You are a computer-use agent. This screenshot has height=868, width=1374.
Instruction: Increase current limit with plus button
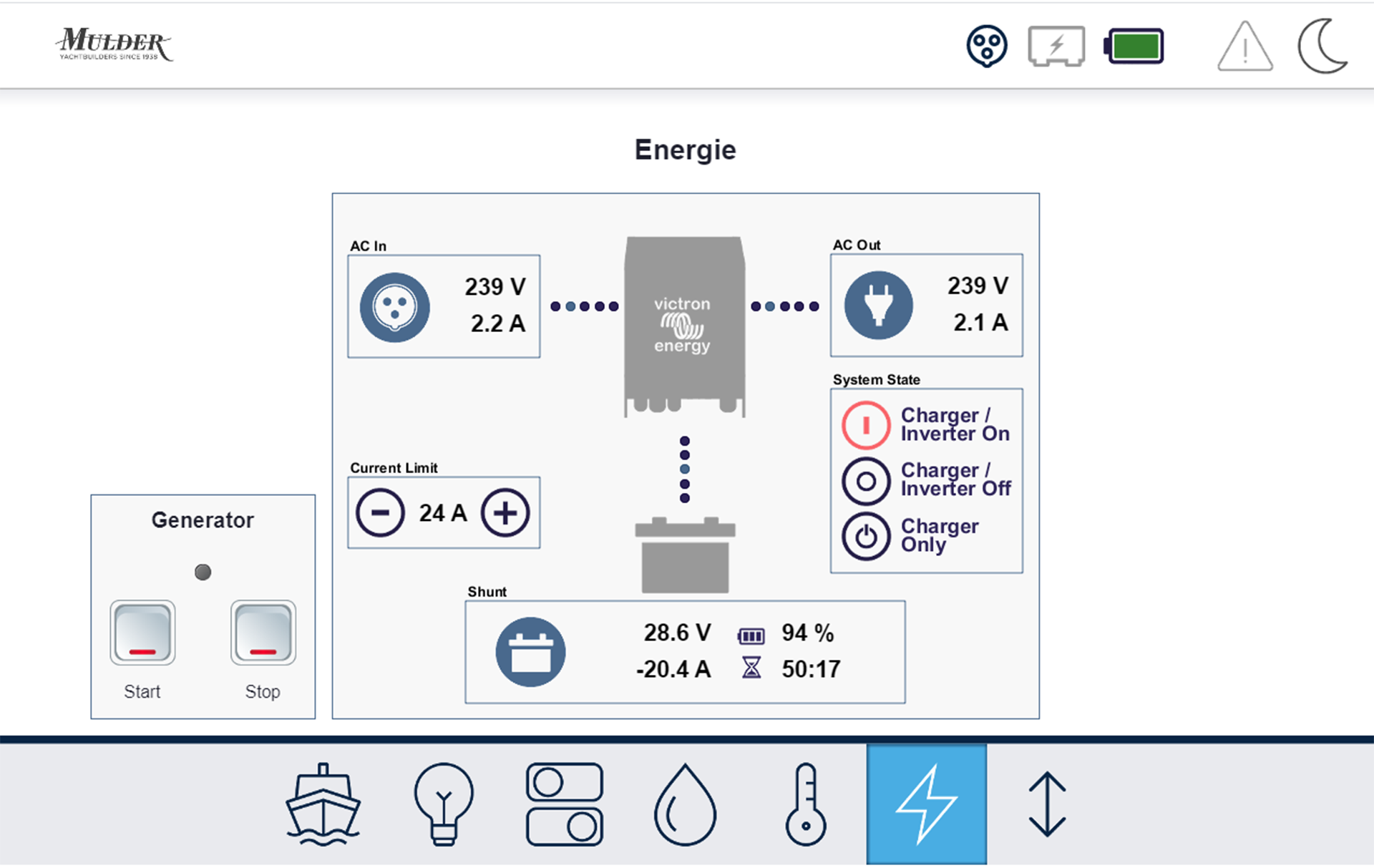tap(505, 512)
